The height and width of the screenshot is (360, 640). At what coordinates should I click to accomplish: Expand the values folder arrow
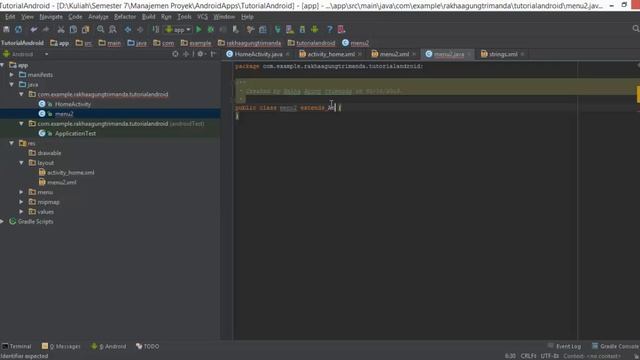coord(22,212)
